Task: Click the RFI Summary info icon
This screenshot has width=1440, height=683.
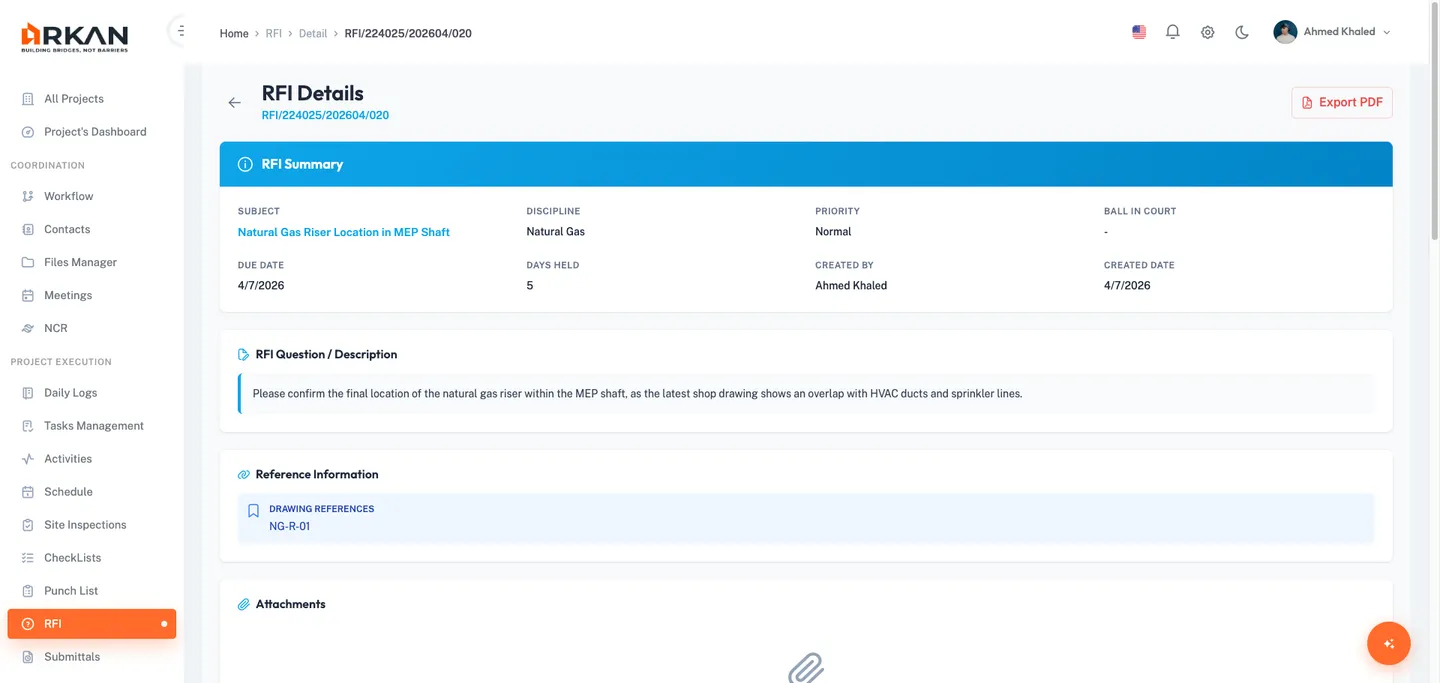Action: (245, 164)
